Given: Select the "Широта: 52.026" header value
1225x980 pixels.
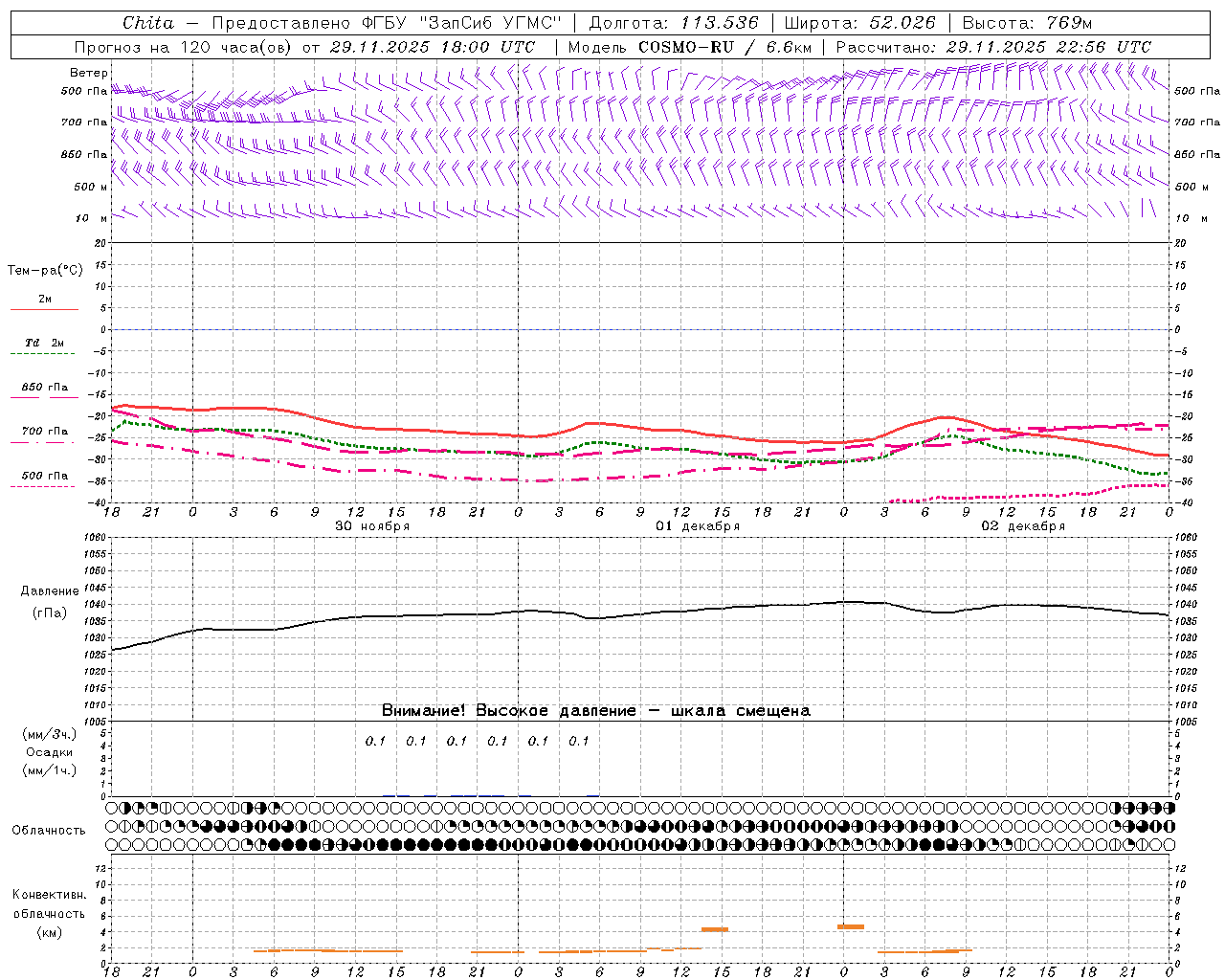Looking at the screenshot, I should (x=860, y=23).
